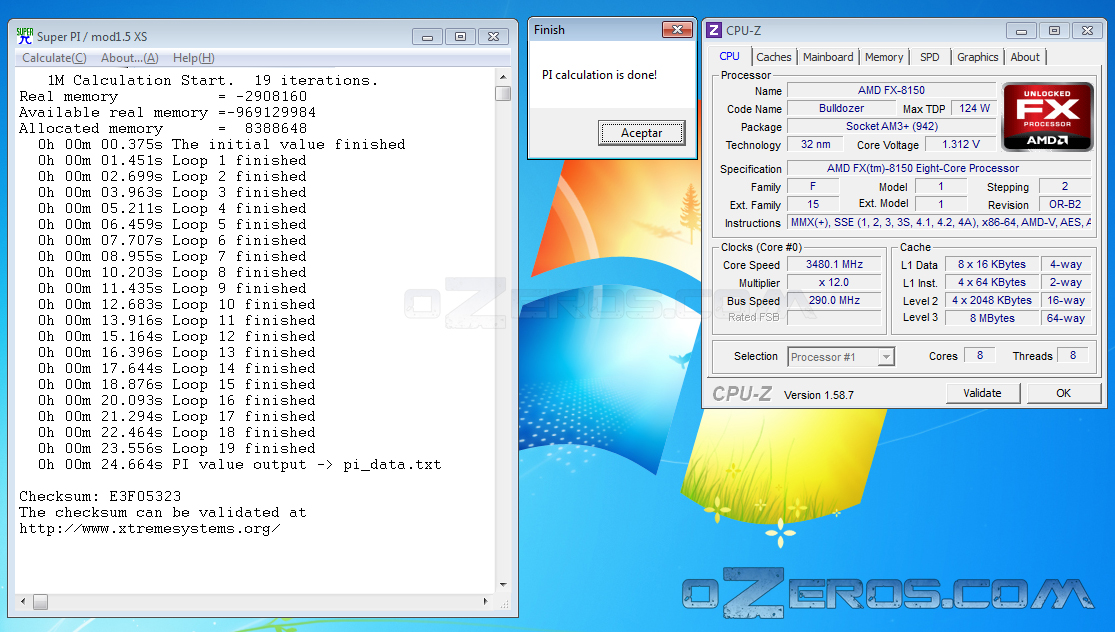Switch to the Graphics tab in CPU-Z
Viewport: 1115px width, 632px height.
pos(978,57)
